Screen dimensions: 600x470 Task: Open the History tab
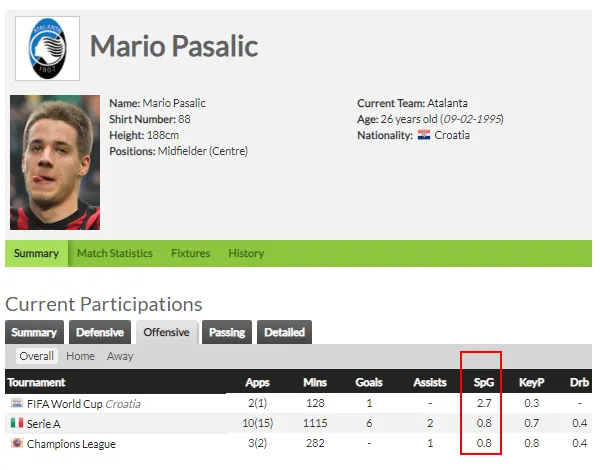point(246,253)
